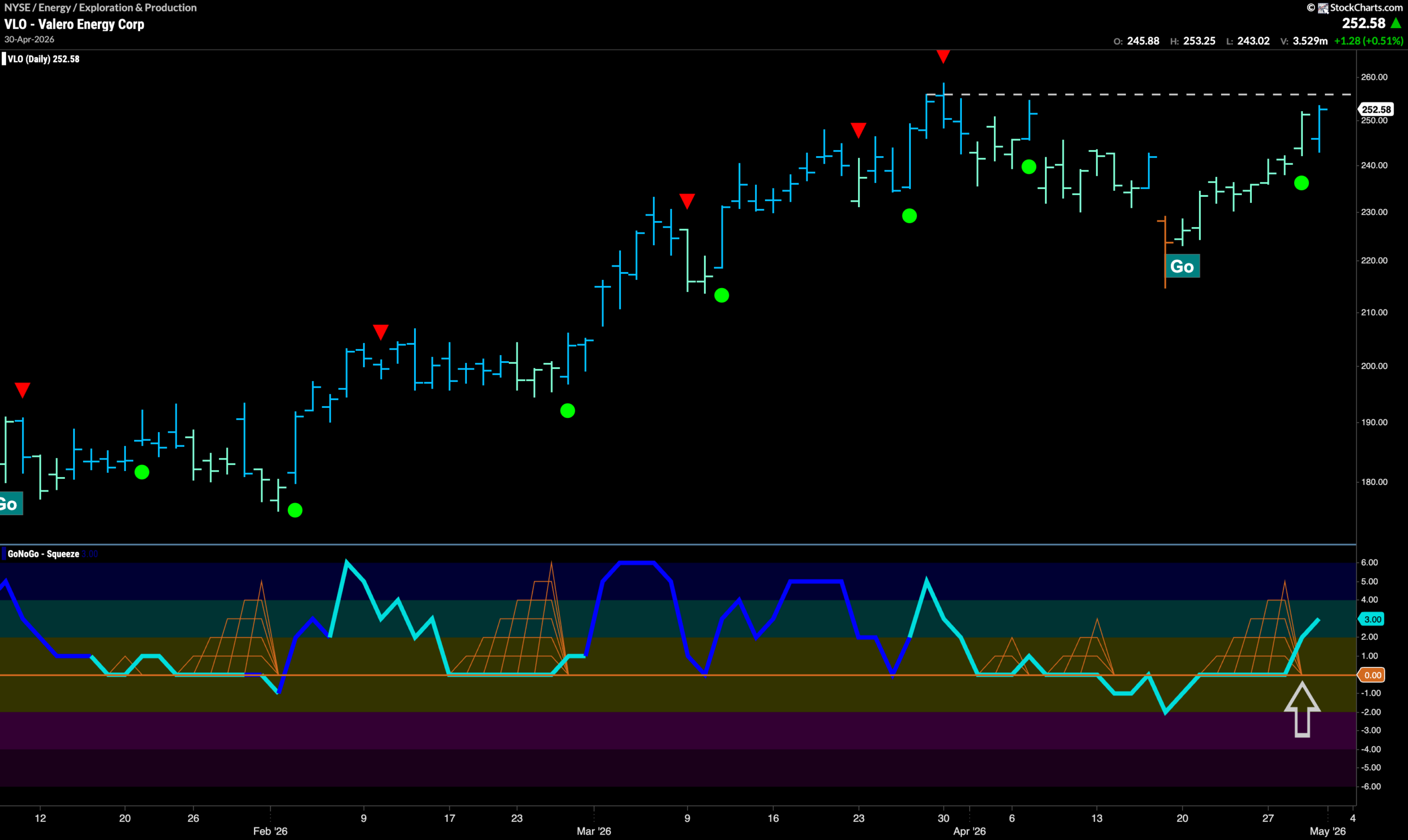Click the red triangle marker near February 10
This screenshot has width=1408, height=840.
pos(381,331)
